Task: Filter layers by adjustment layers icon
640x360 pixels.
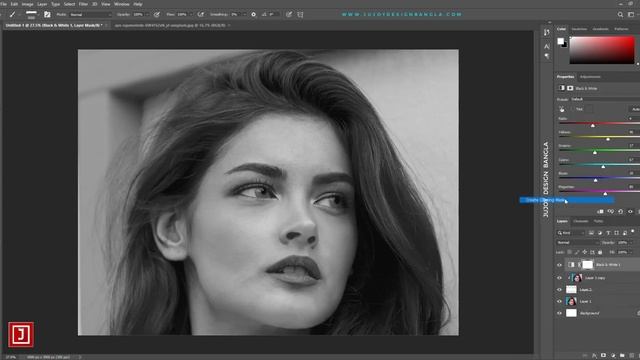Action: pyautogui.click(x=600, y=233)
